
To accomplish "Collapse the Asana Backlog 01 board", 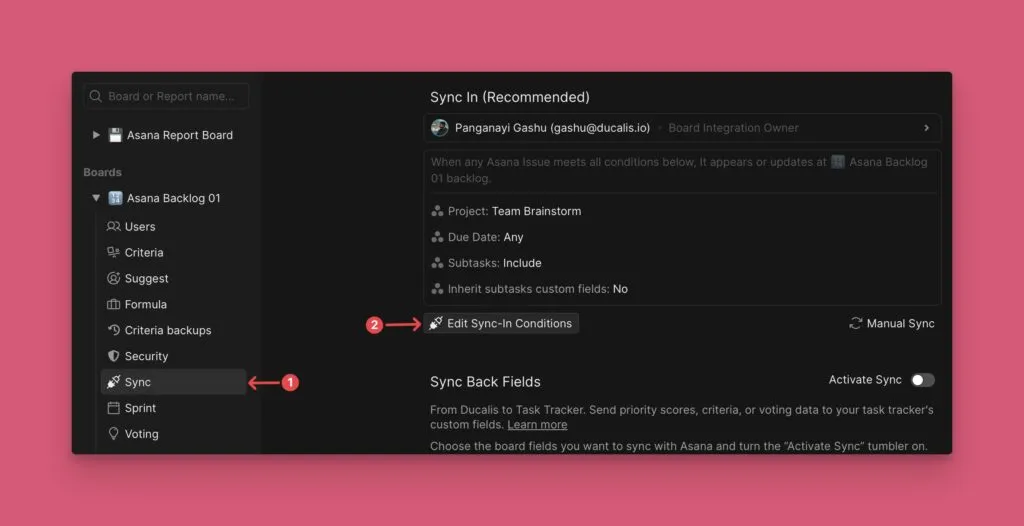I will click(x=96, y=198).
